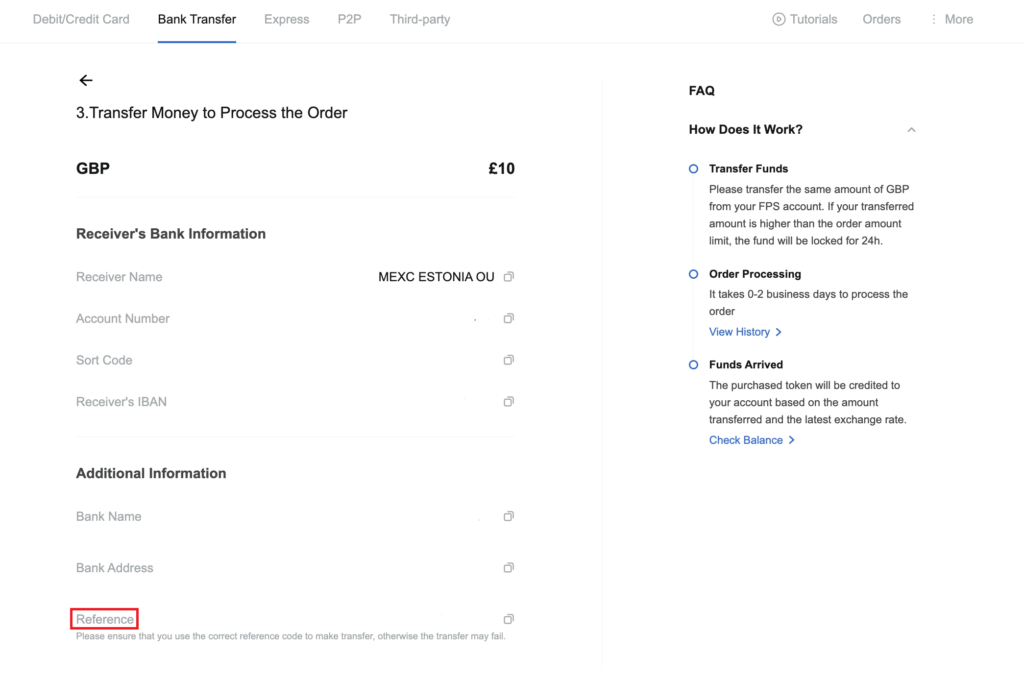
Task: Select the Bank Transfer tab
Action: (197, 20)
